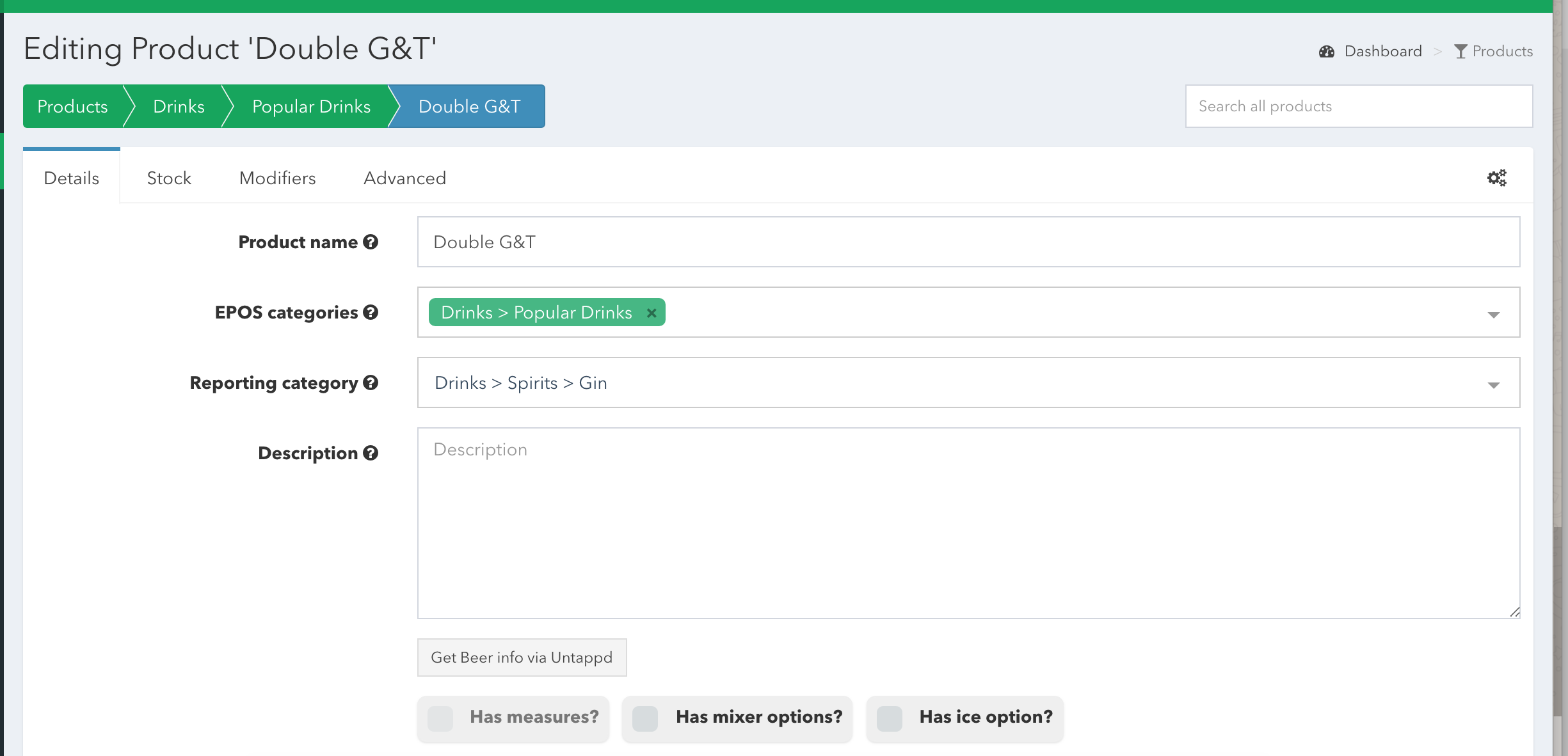The height and width of the screenshot is (756, 1568).
Task: Open the Reporting category dropdown
Action: click(1493, 384)
